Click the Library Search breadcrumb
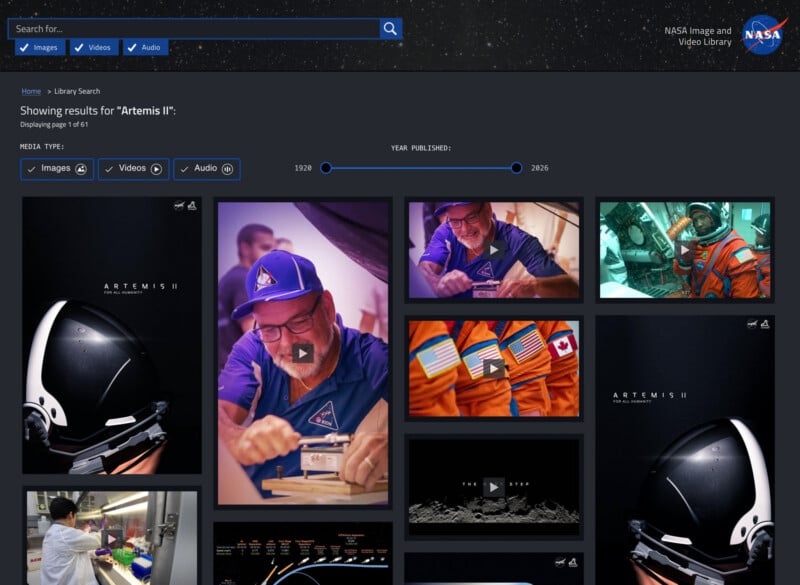Screen dimensions: 800x585 coord(79,91)
